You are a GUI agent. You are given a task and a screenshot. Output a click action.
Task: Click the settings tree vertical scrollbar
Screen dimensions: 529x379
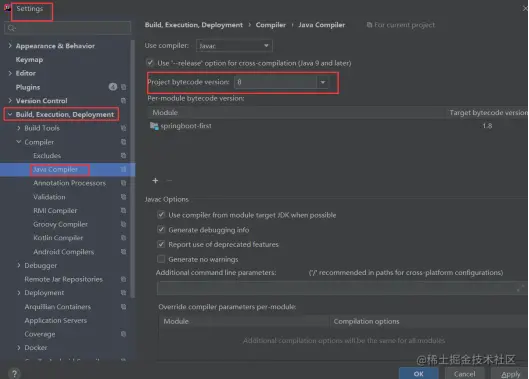[133, 169]
